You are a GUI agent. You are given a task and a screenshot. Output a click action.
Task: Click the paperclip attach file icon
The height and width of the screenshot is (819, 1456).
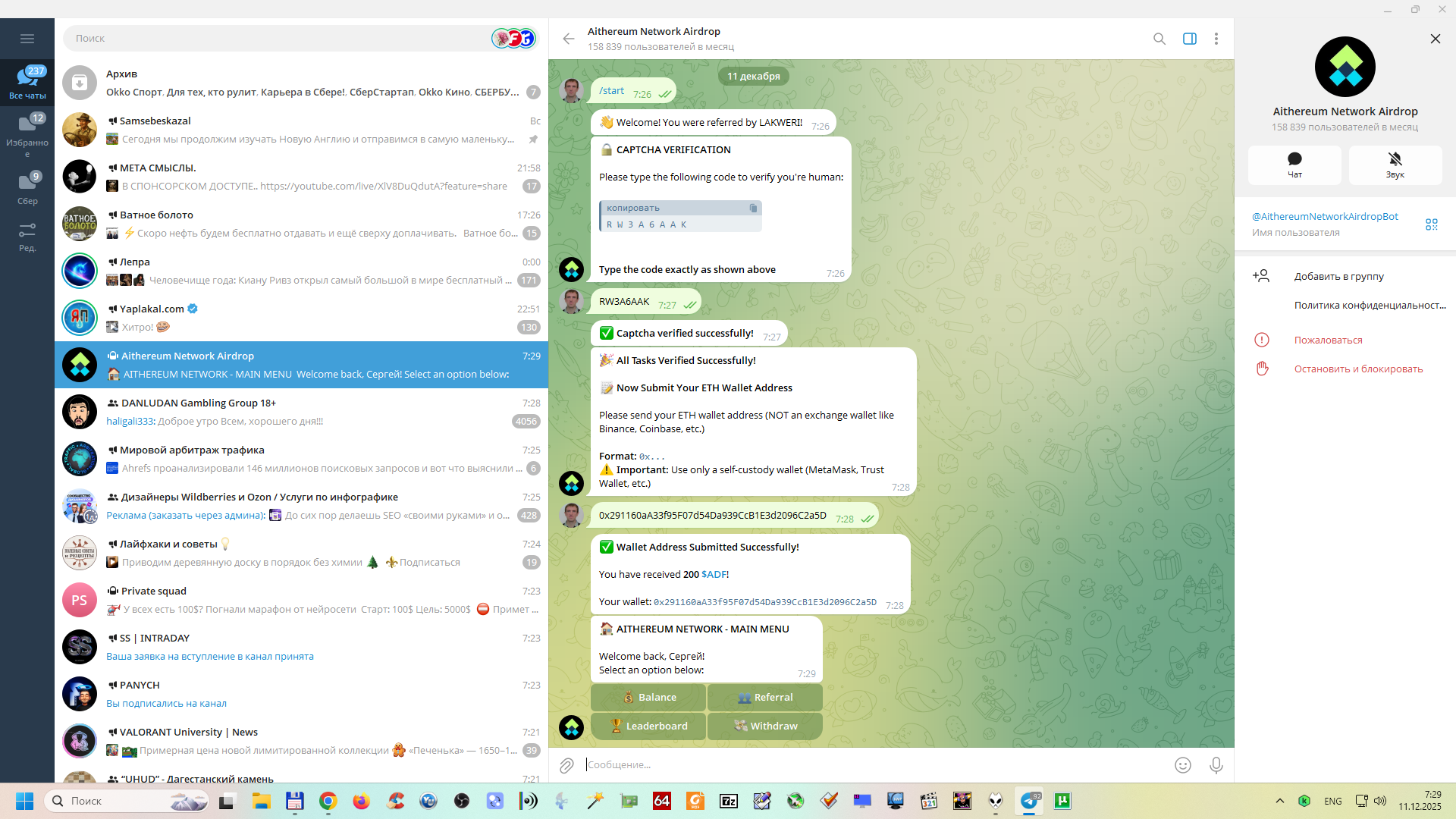tap(566, 765)
